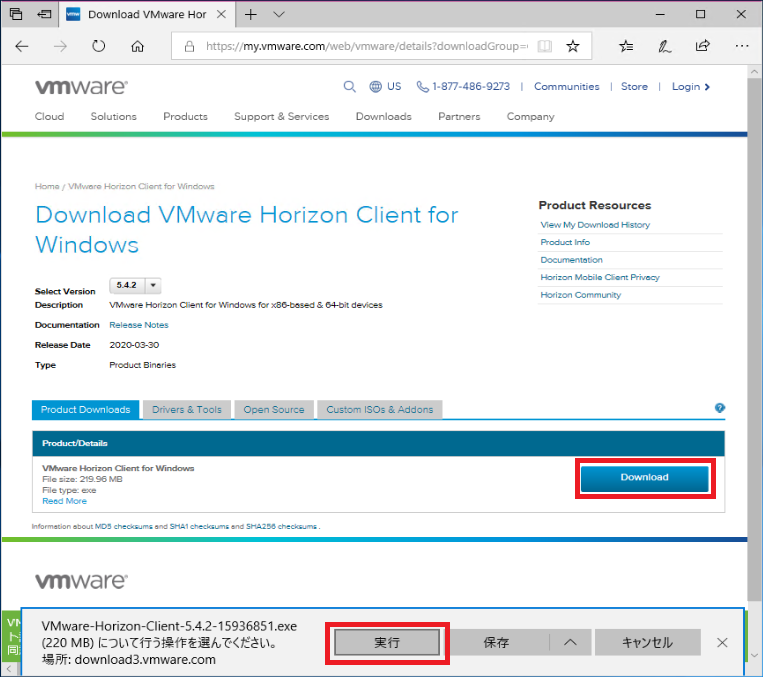The image size is (763, 677).
Task: Click the VMware site search magnifier icon
Action: pyautogui.click(x=349, y=87)
